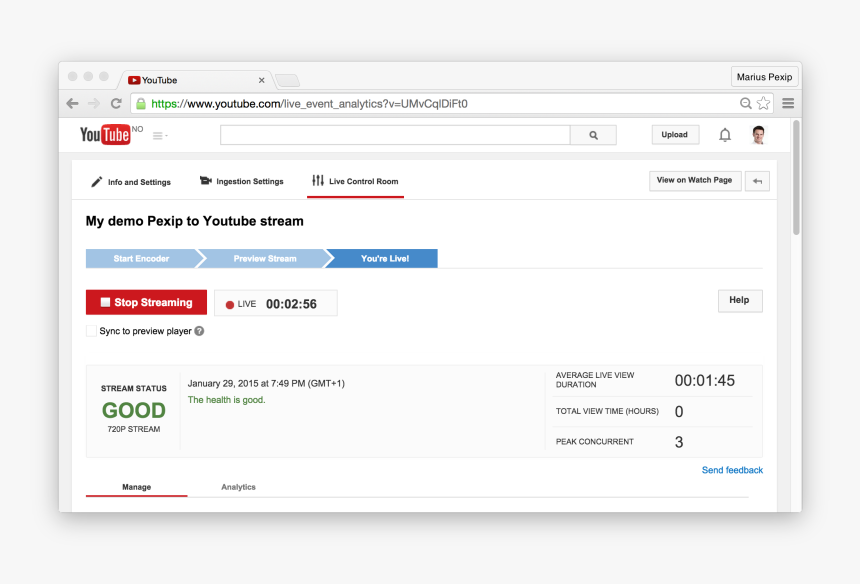Viewport: 860px width, 584px height.
Task: Click View on Watch Page button
Action: pos(694,180)
